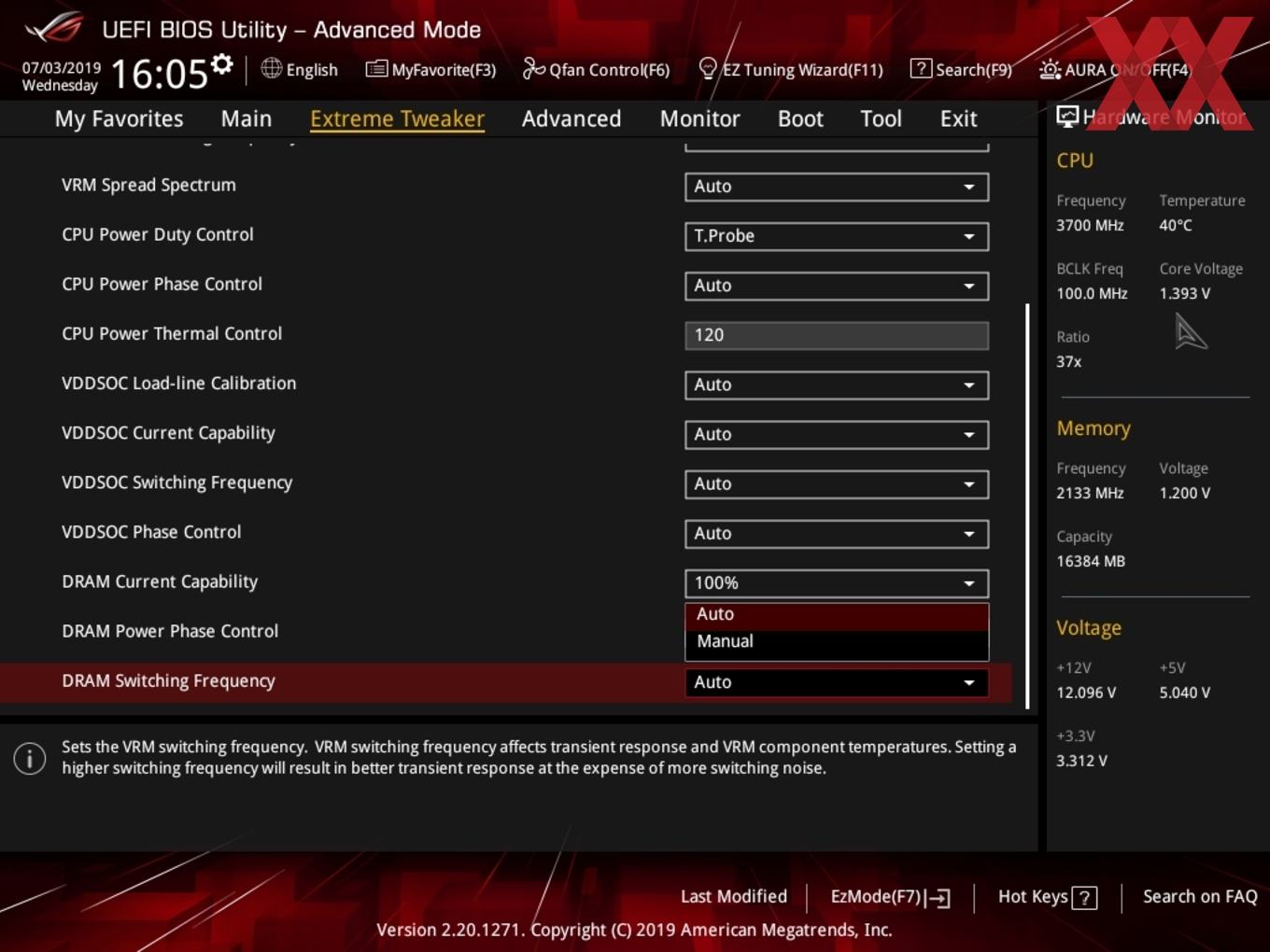Click the Hardware Monitor screen icon
Image resolution: width=1270 pixels, height=952 pixels.
[x=1067, y=117]
